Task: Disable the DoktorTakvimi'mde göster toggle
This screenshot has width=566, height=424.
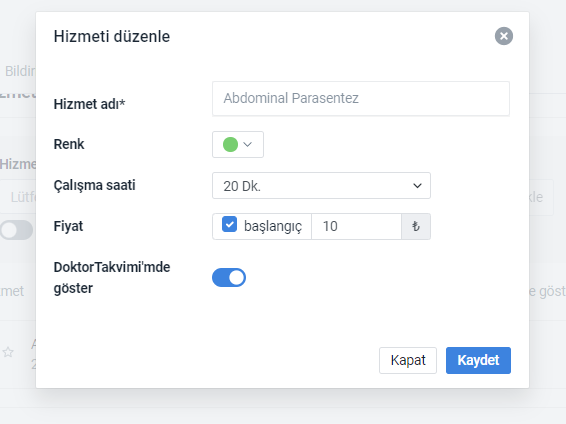Action: 229,277
